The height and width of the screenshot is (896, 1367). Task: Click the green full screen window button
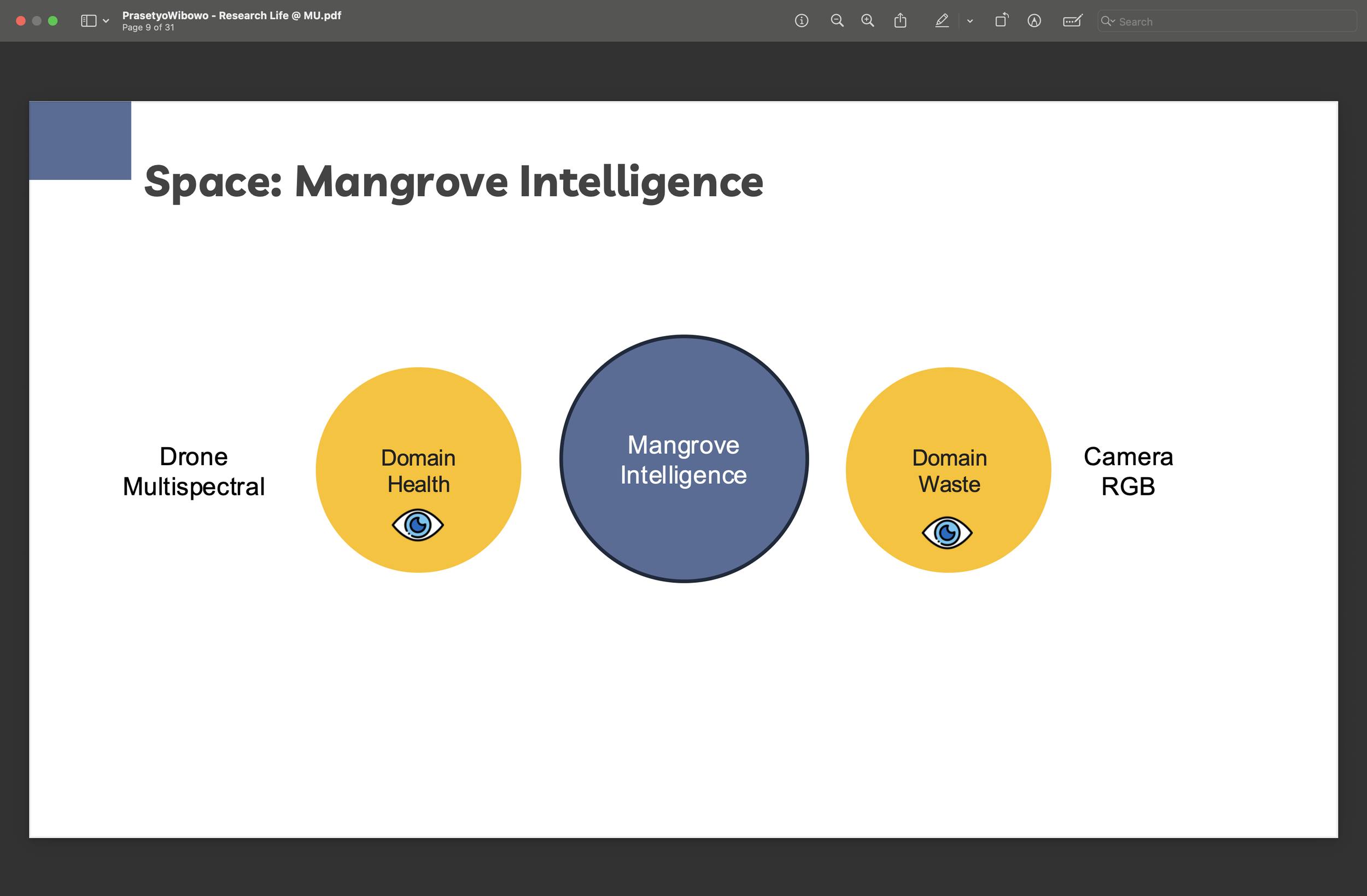(x=53, y=21)
